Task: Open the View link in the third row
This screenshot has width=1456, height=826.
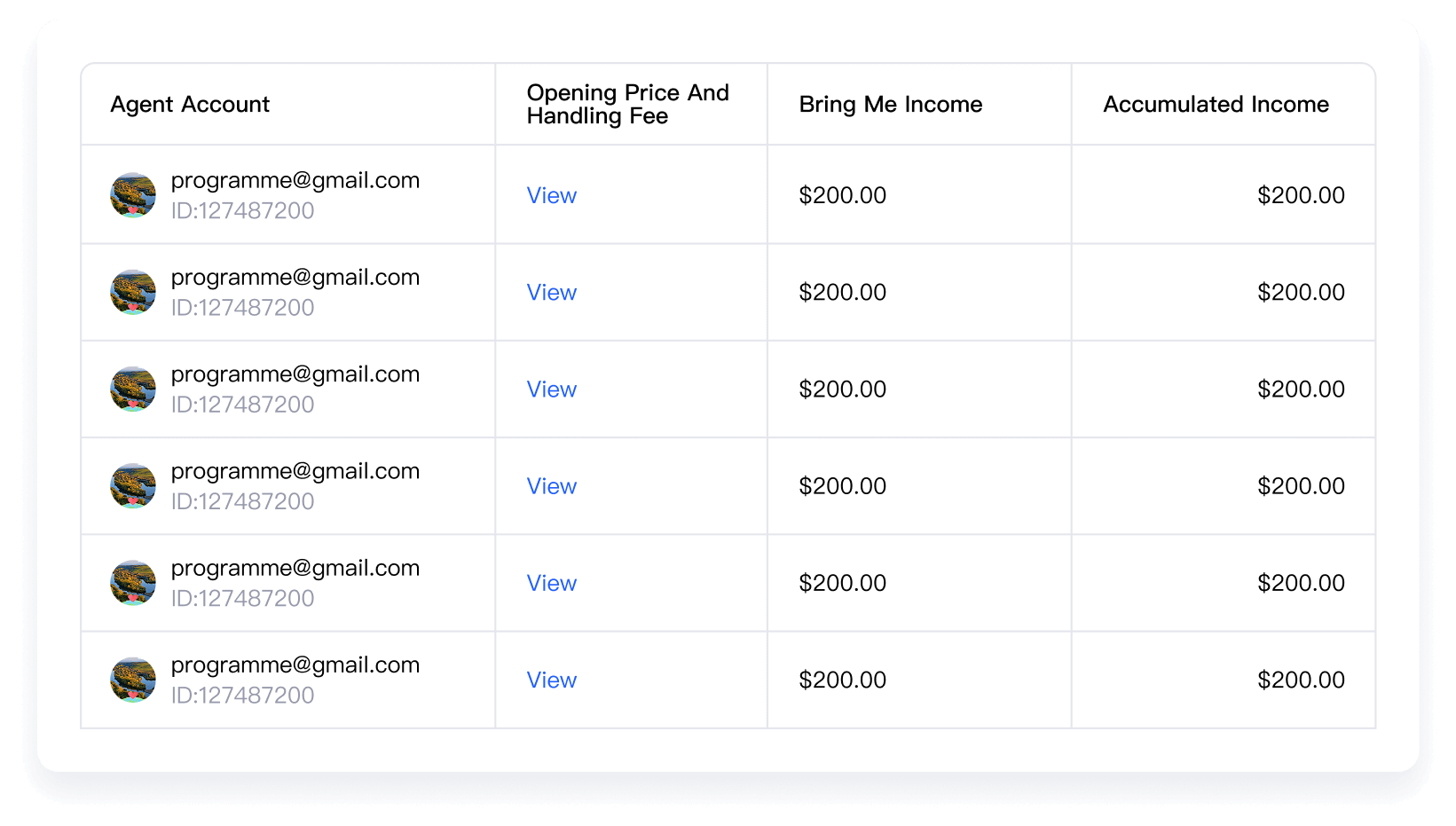Action: pos(552,389)
